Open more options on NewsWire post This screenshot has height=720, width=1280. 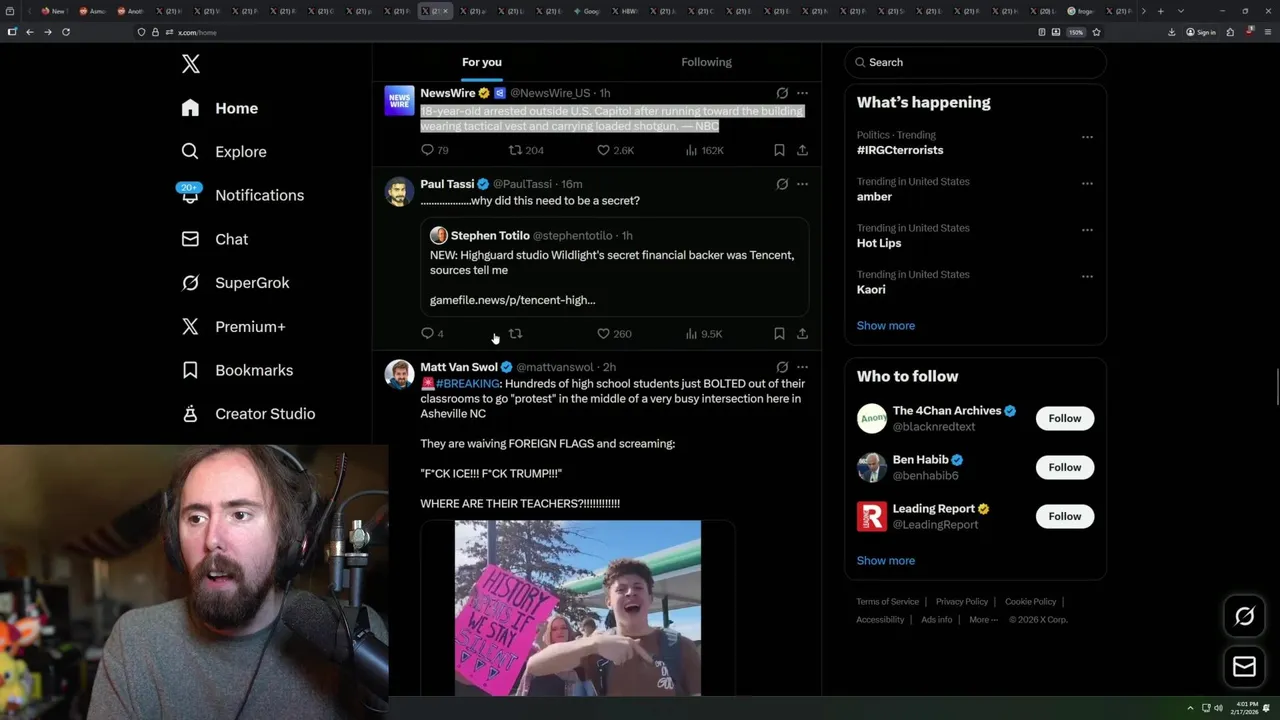pos(802,93)
